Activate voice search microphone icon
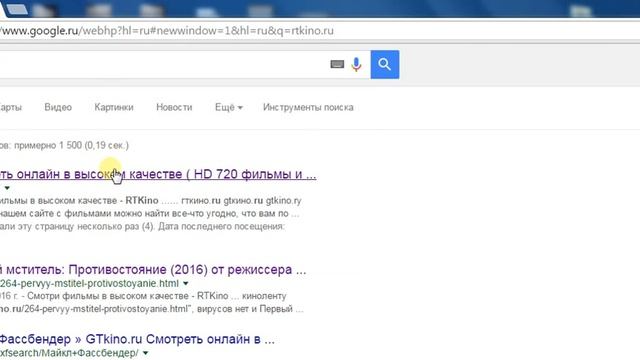640x360 pixels. click(356, 64)
